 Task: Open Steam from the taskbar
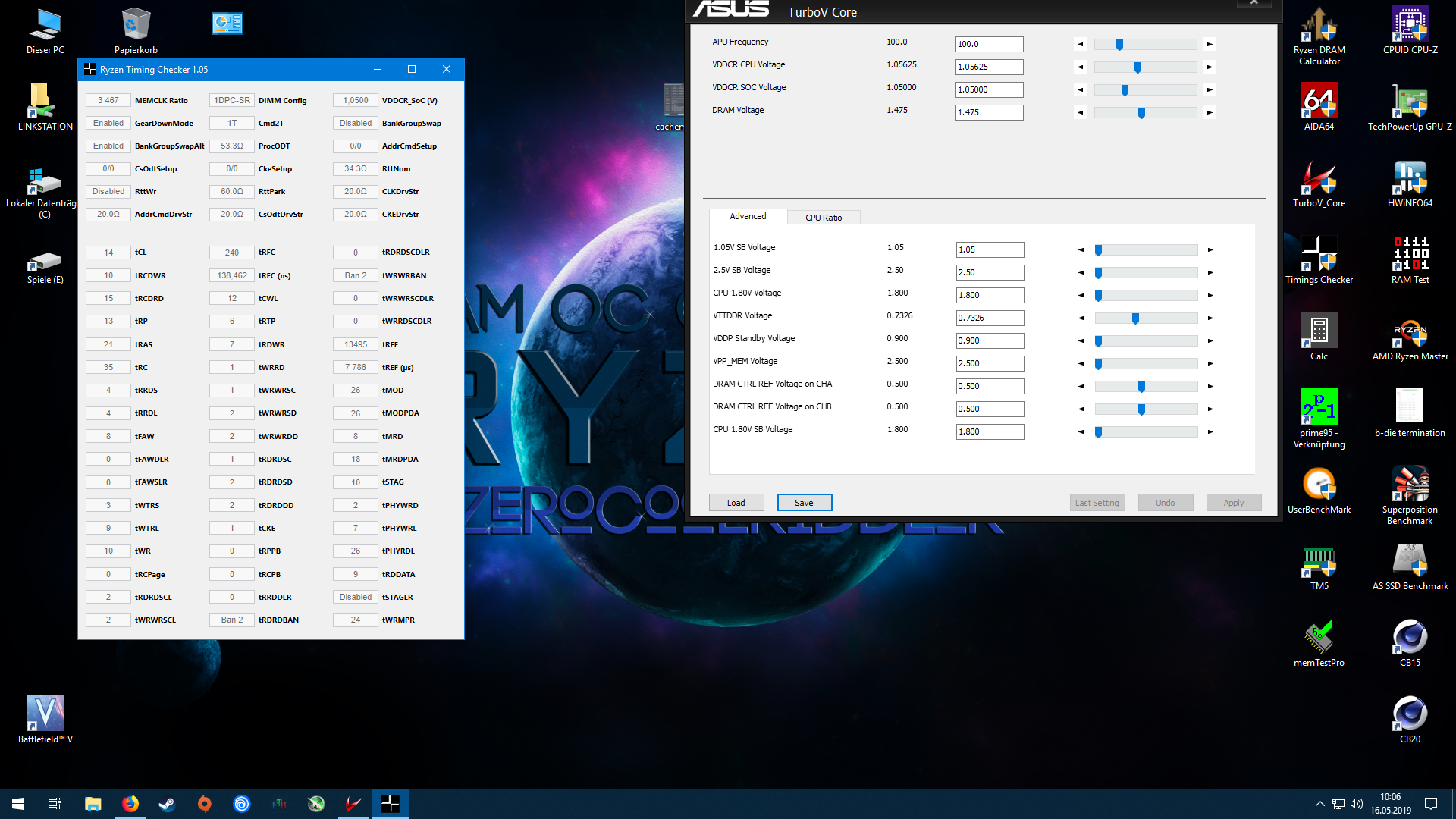[167, 804]
